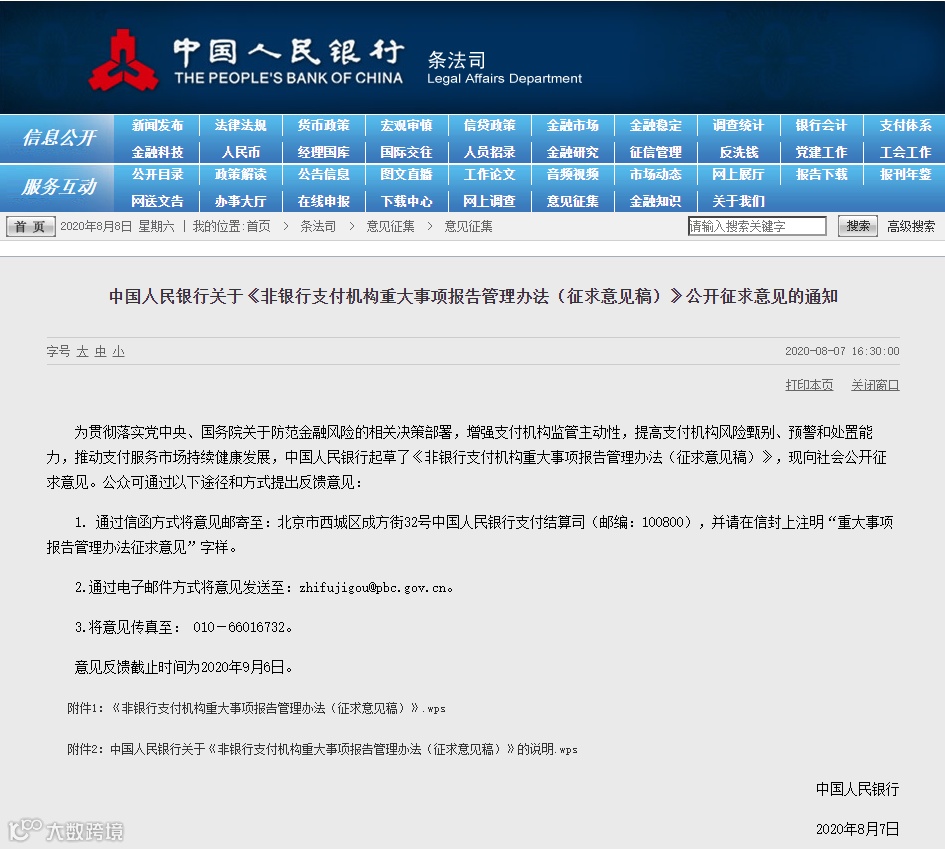This screenshot has width=945, height=849.
Task: Go to 宏观审慎 section
Action: (406, 125)
